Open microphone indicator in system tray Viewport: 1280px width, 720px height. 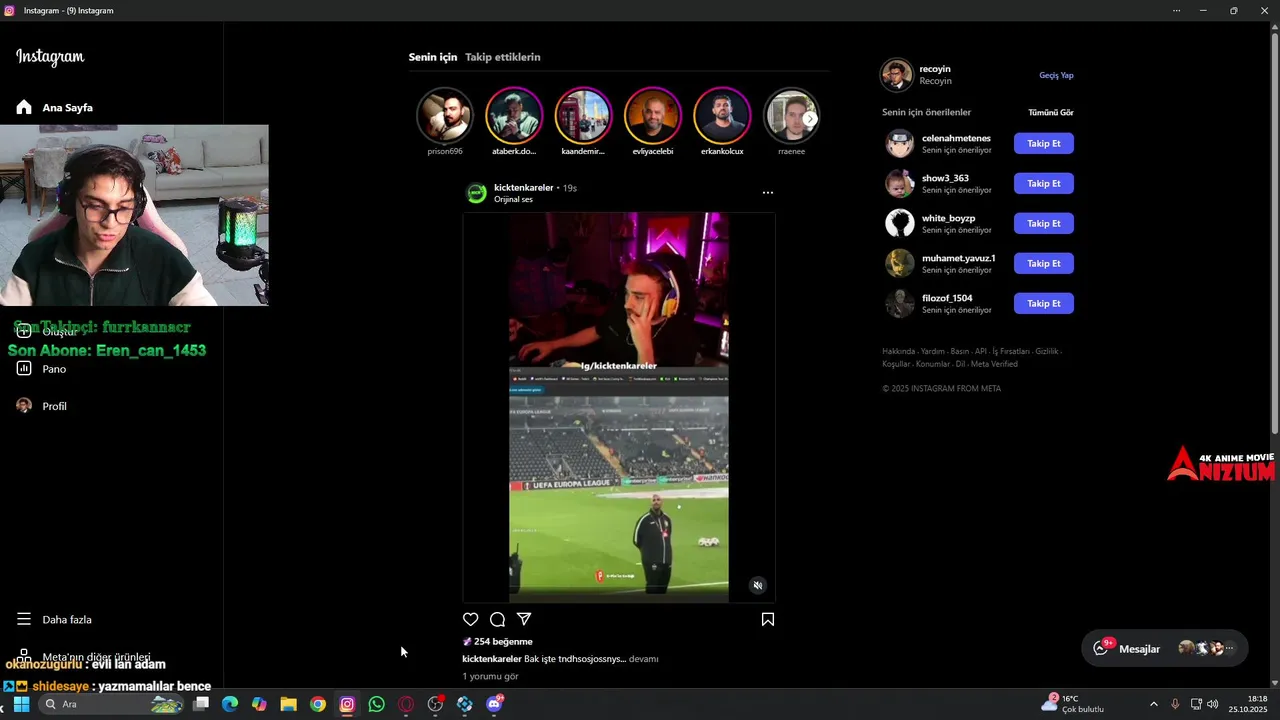pos(1175,704)
